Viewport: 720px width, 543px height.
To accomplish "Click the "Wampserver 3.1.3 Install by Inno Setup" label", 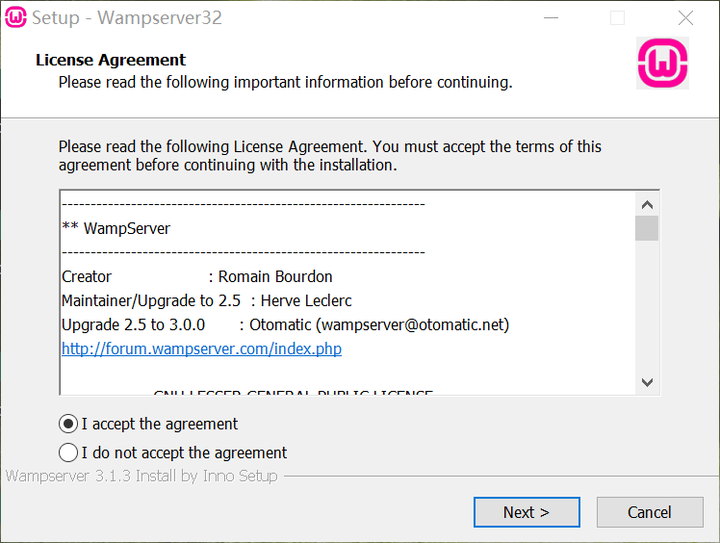I will pyautogui.click(x=141, y=476).
